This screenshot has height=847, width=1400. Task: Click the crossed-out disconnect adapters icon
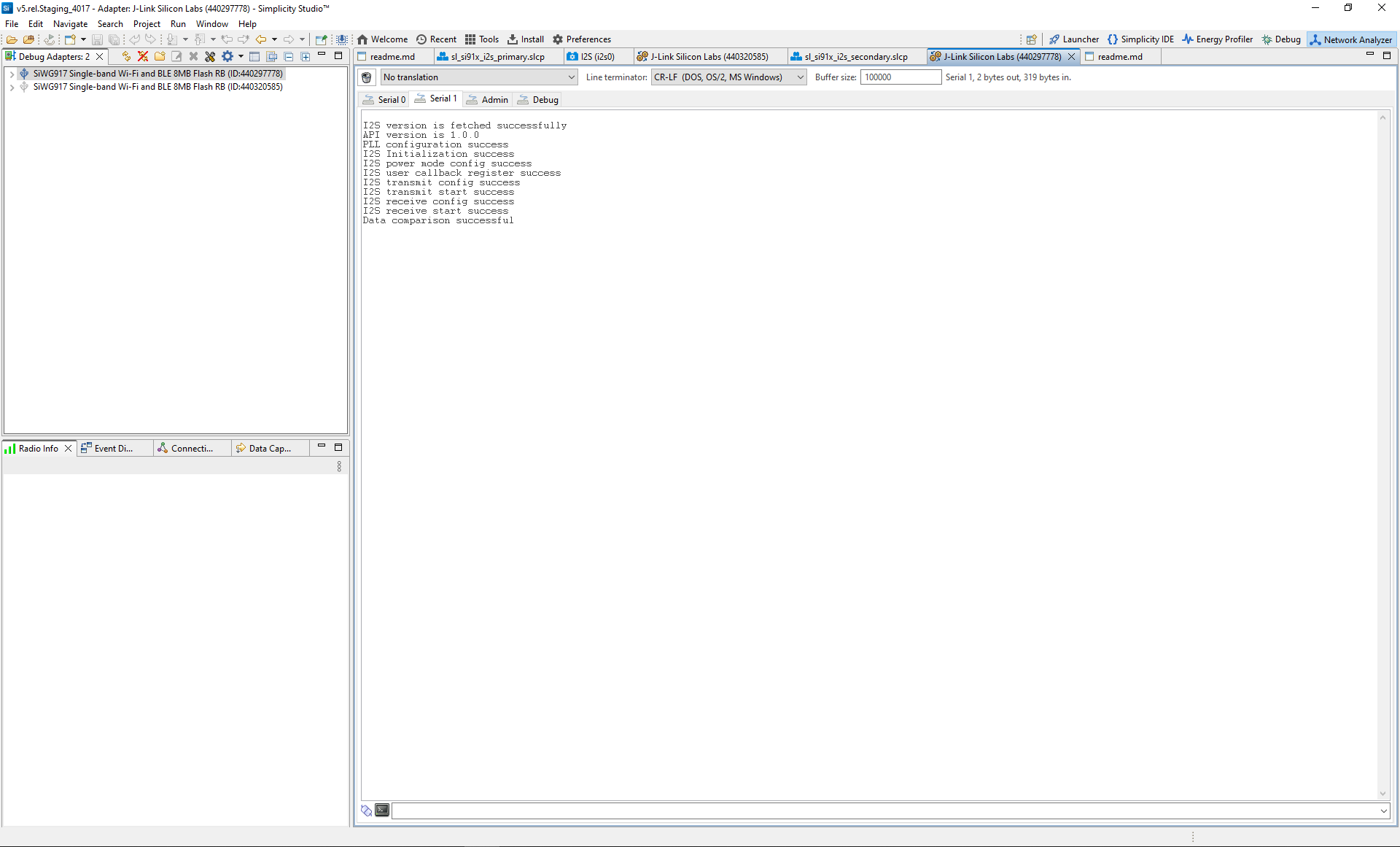tap(143, 56)
